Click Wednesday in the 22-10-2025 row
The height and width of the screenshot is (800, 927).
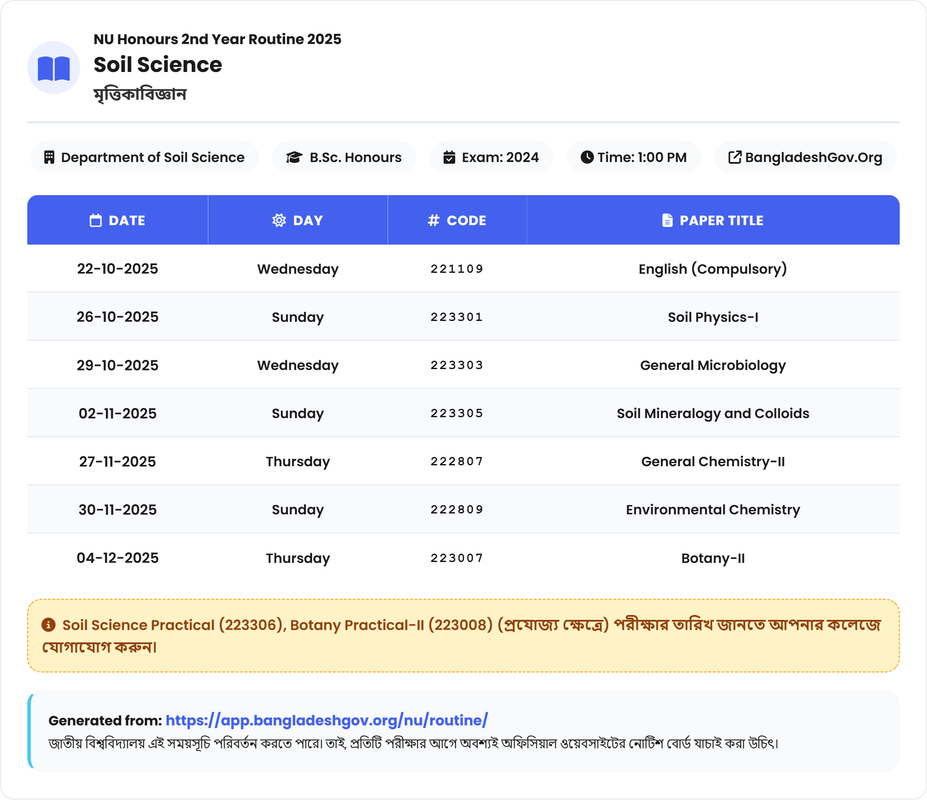(x=298, y=269)
